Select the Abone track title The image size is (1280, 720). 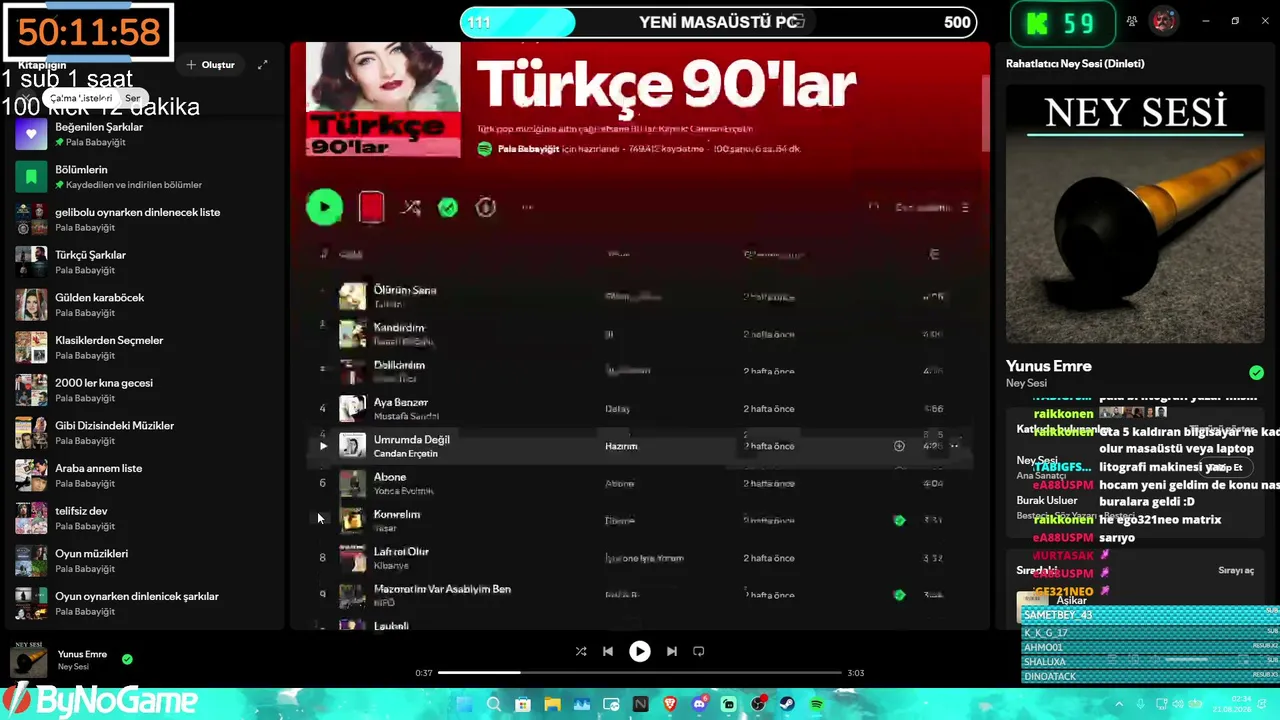point(390,477)
